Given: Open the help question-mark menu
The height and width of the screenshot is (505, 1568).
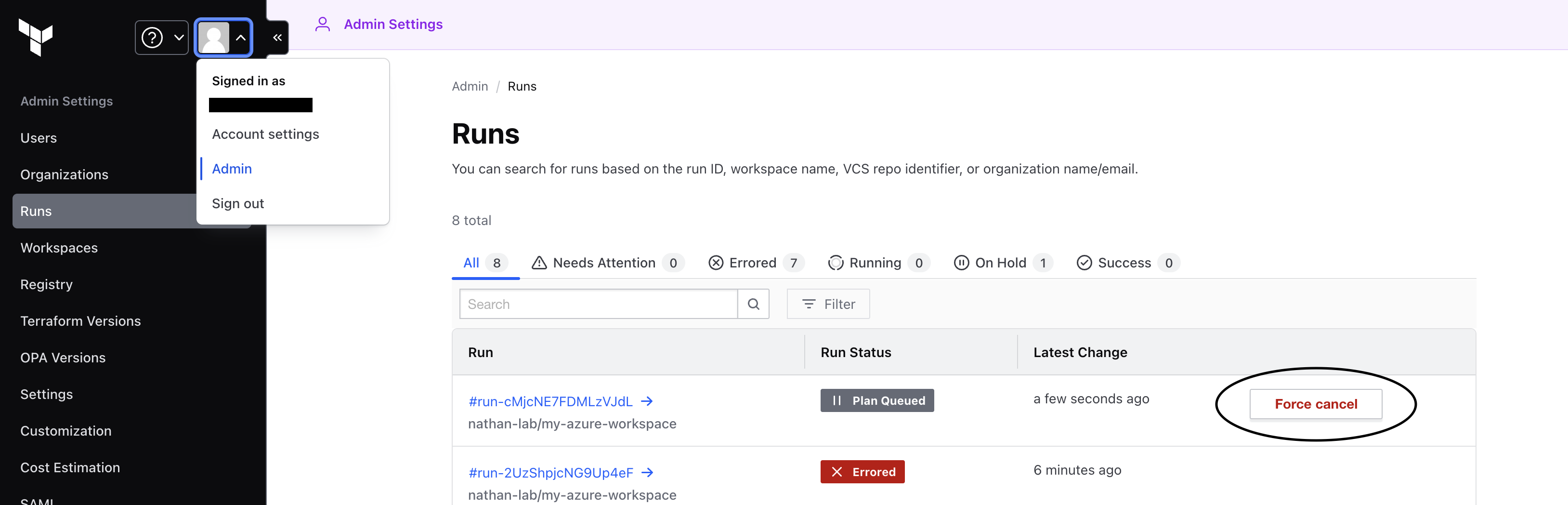Looking at the screenshot, I should click(x=161, y=38).
